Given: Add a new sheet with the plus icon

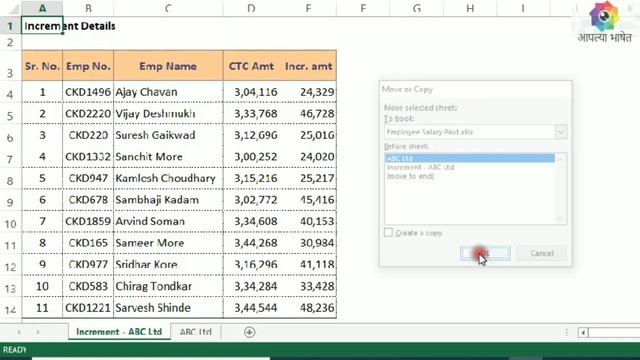Looking at the screenshot, I should tap(249, 332).
